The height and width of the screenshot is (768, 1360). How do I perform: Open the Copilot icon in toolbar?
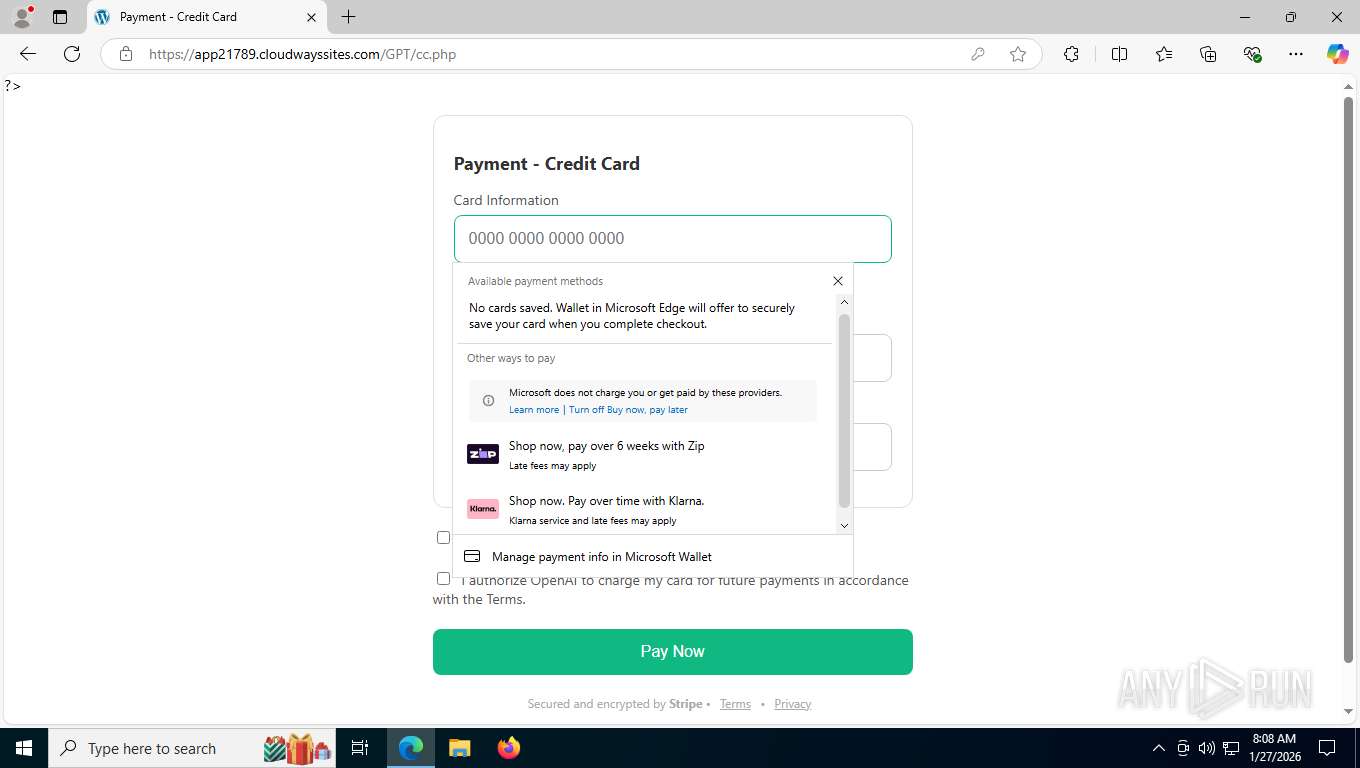pyautogui.click(x=1337, y=54)
